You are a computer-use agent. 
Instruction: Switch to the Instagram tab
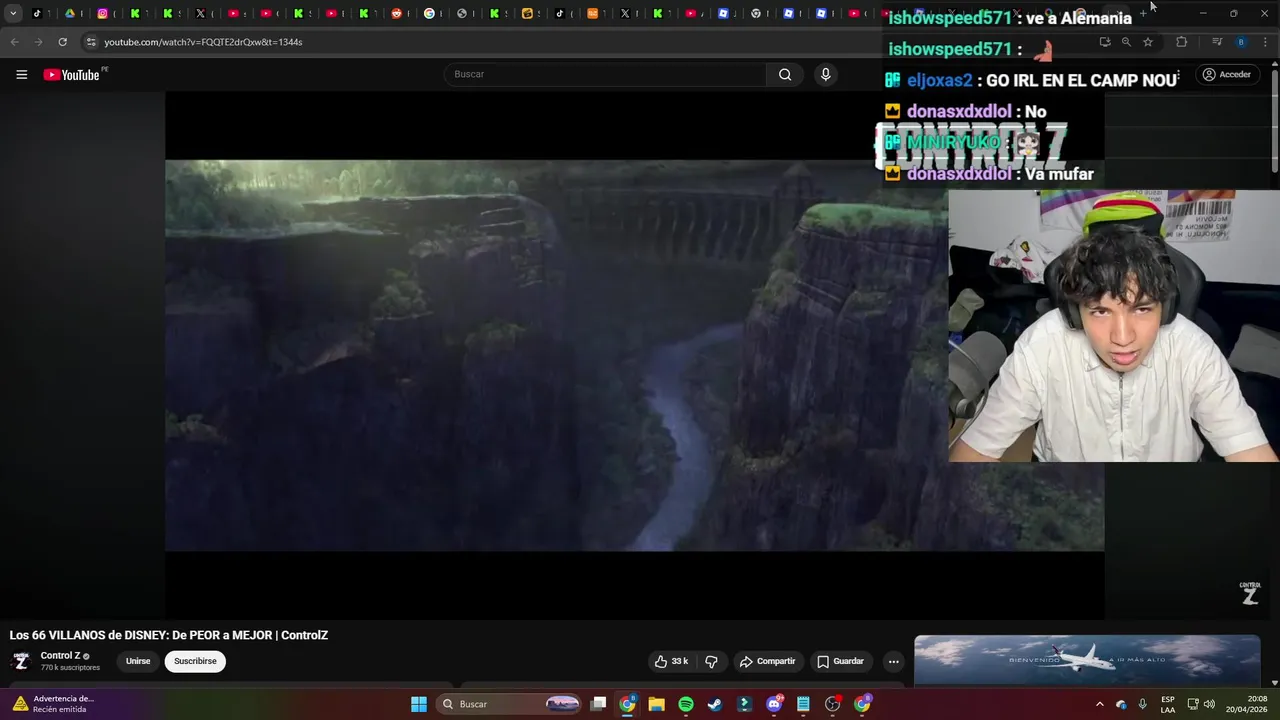pyautogui.click(x=102, y=13)
